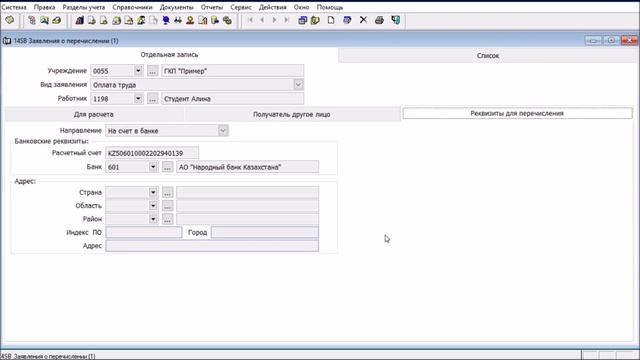The image size is (640, 360).
Task: Click the ellipsis button next to Область
Action: tap(167, 206)
